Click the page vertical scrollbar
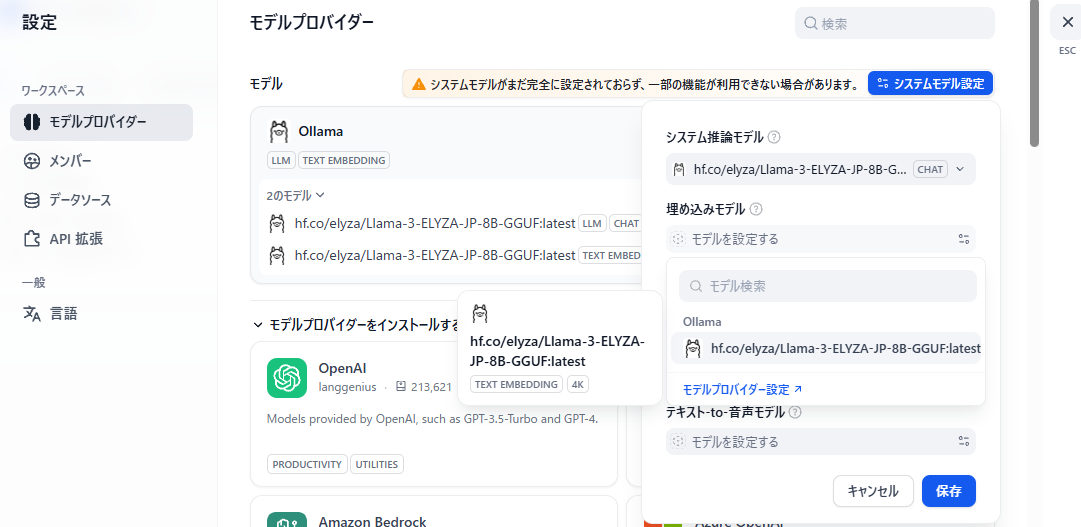The width and height of the screenshot is (1081, 527). click(1034, 73)
